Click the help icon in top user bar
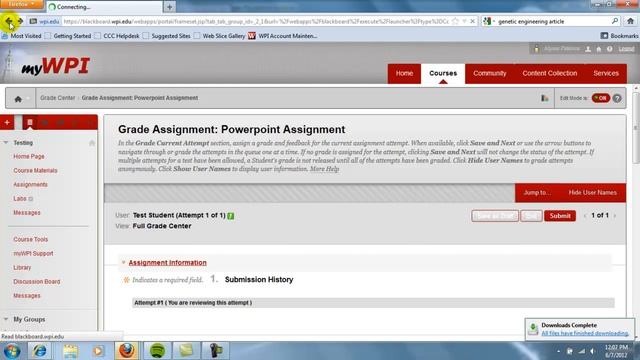This screenshot has height=360, width=640. pyautogui.click(x=609, y=49)
